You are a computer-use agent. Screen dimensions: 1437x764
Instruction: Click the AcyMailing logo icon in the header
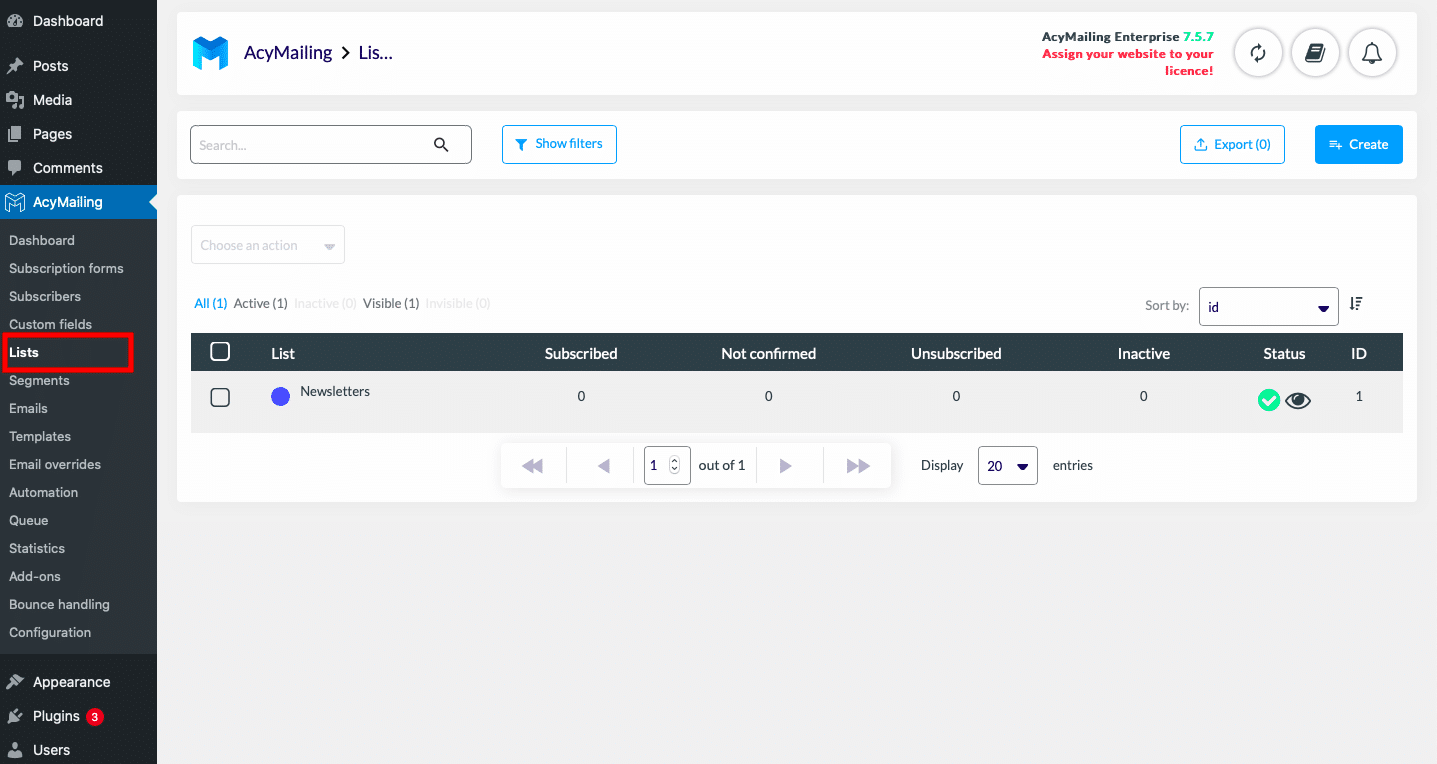pyautogui.click(x=210, y=53)
